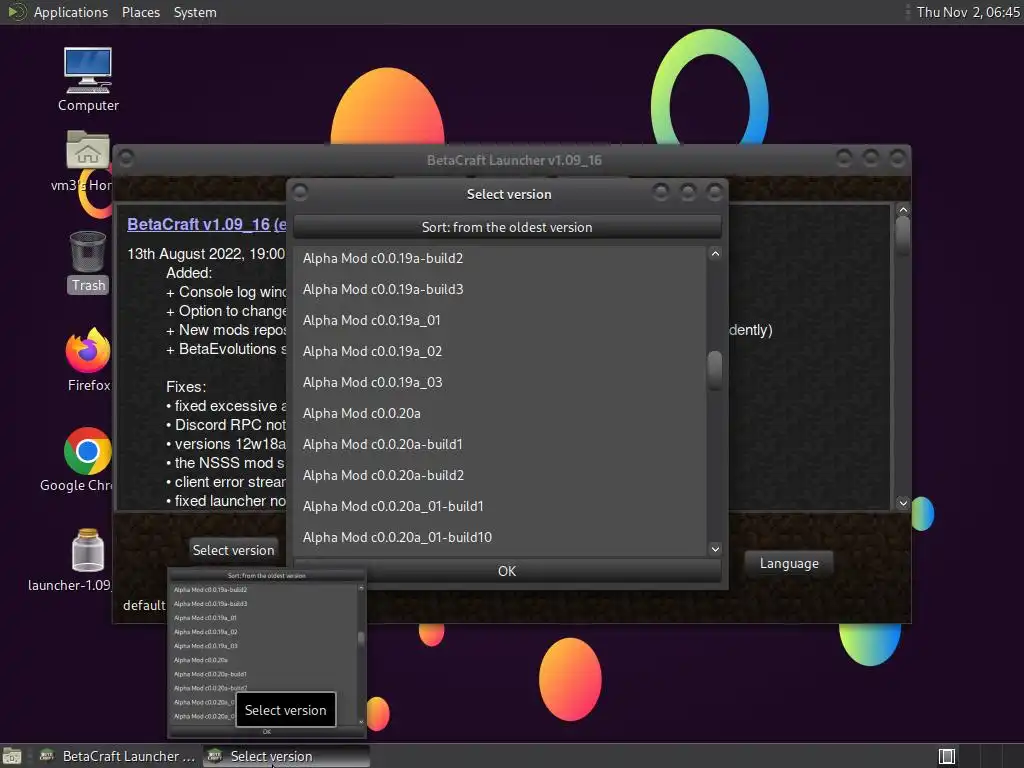Click the Select version dialog menu button
Viewport: 1024px width, 768px height.
300,192
